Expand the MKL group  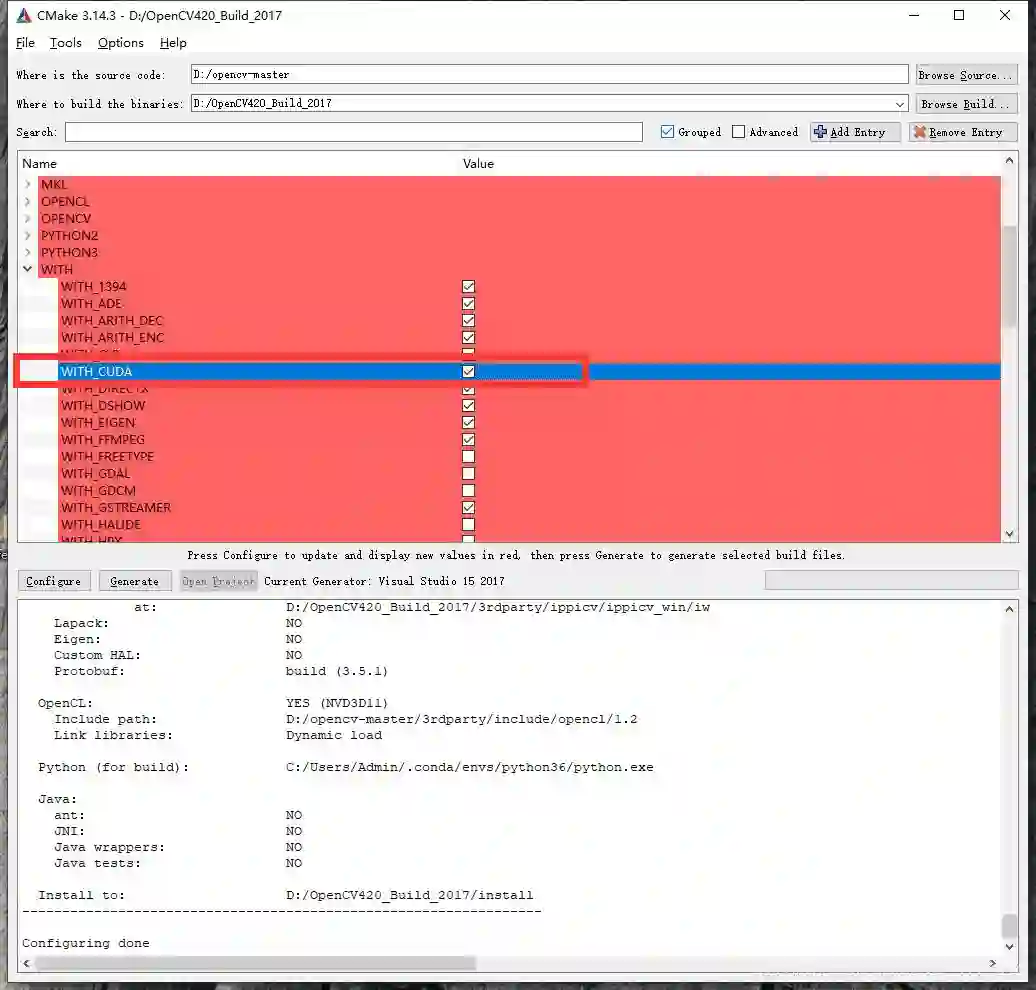tap(28, 184)
